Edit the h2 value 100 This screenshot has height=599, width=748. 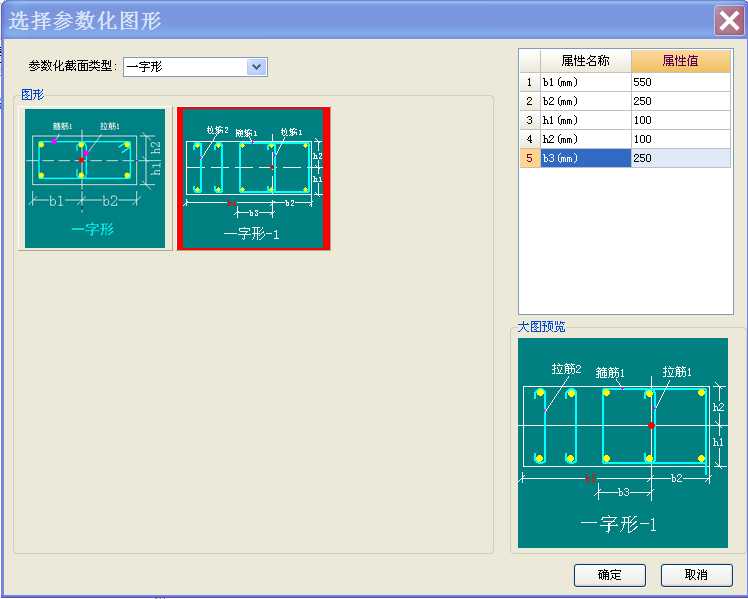[681, 139]
